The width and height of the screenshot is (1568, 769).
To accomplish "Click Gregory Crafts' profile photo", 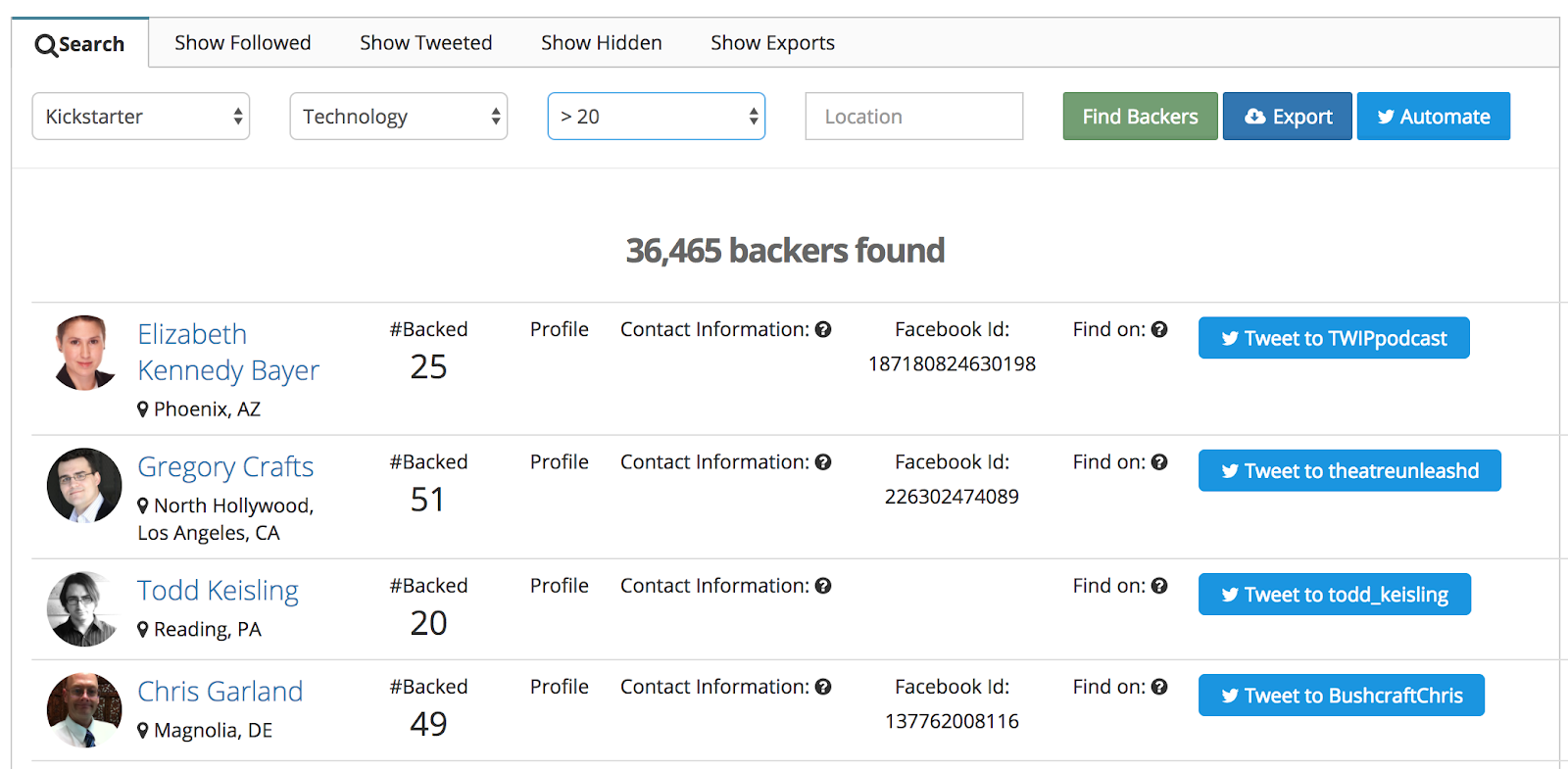I will point(84,485).
